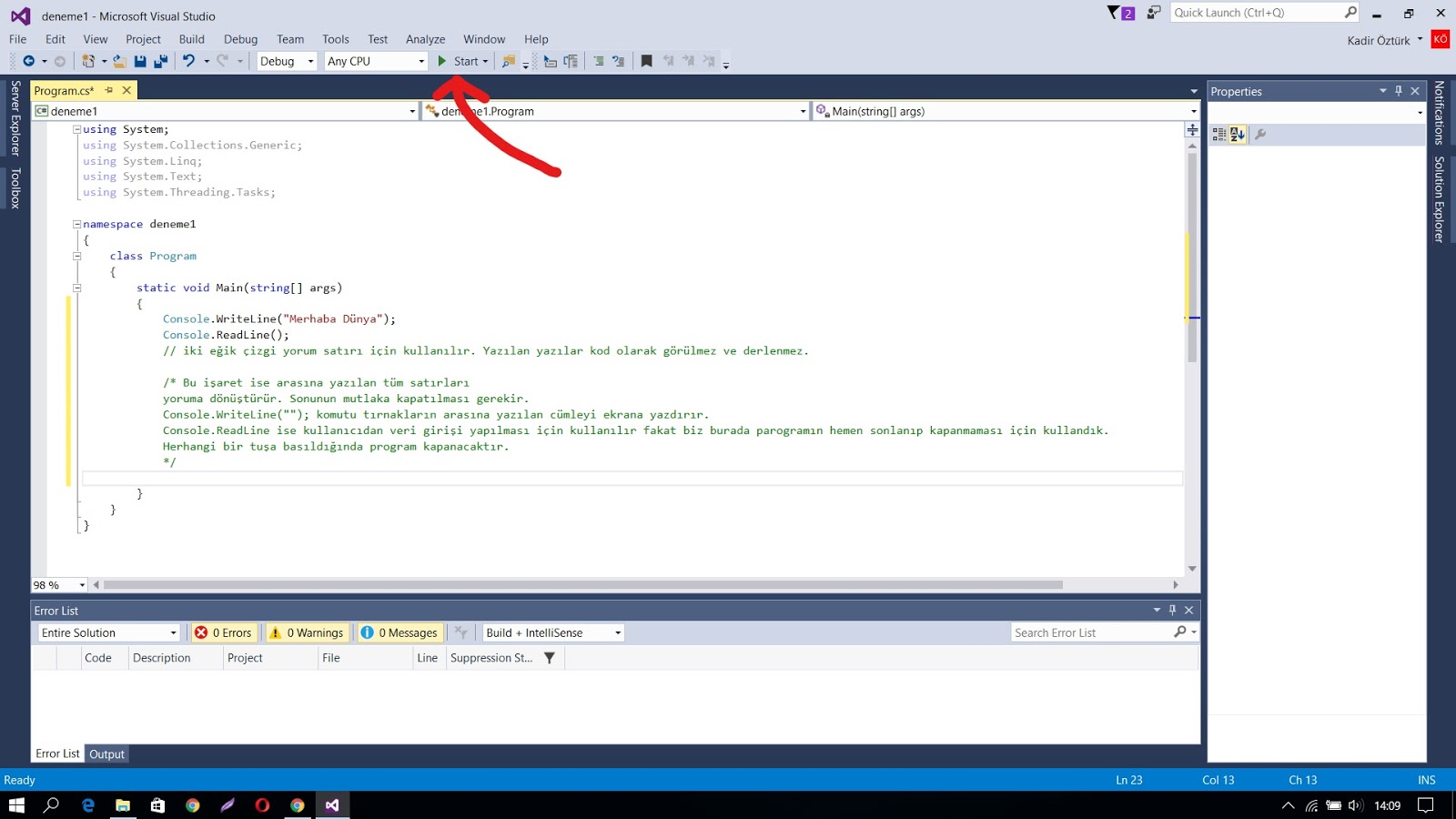Click the Search Error List field
1456x819 pixels.
[1105, 632]
